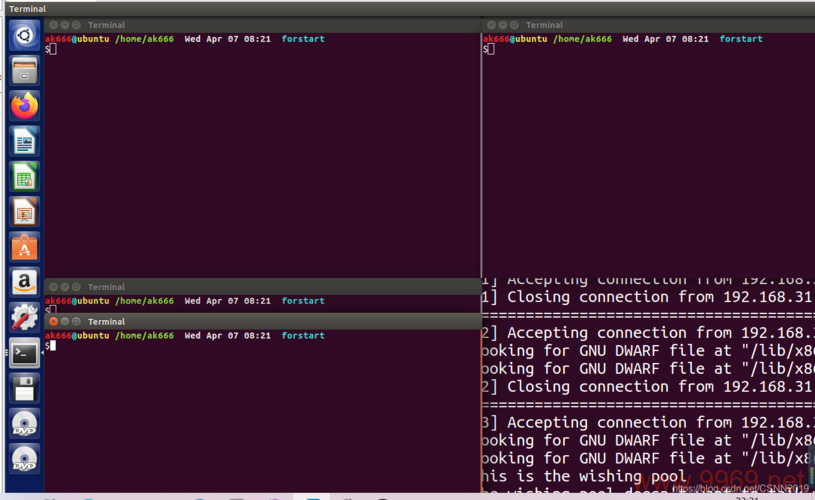
Task: Click '2] Closing connection from' log line
Action: [x=647, y=387]
